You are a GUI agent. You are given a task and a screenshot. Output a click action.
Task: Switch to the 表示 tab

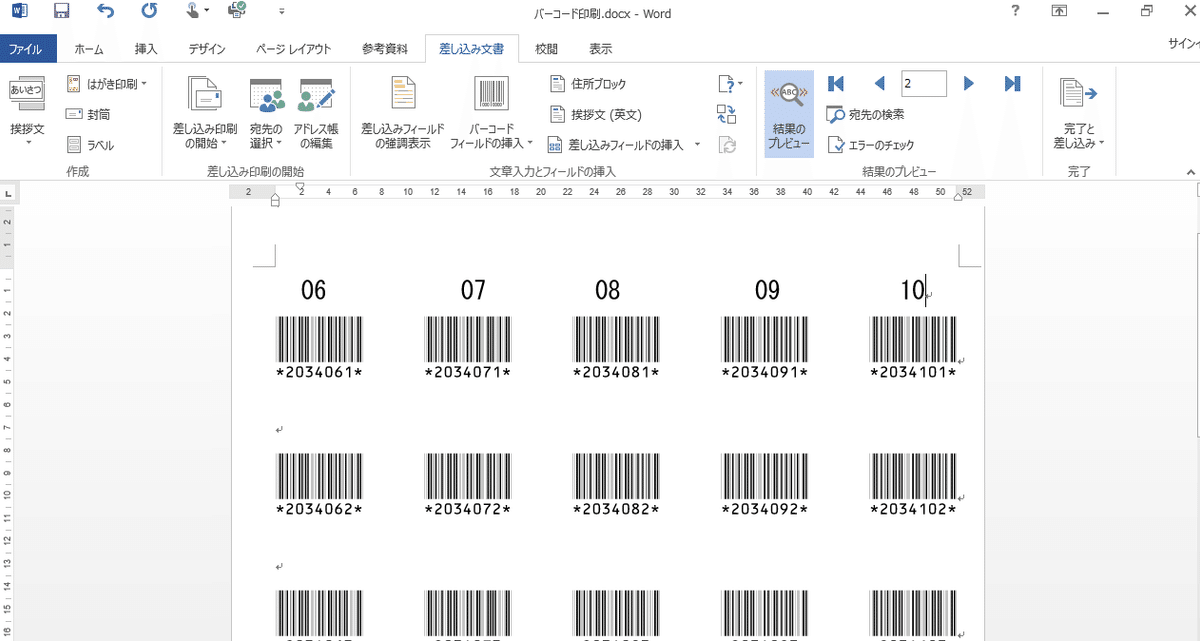coord(600,48)
